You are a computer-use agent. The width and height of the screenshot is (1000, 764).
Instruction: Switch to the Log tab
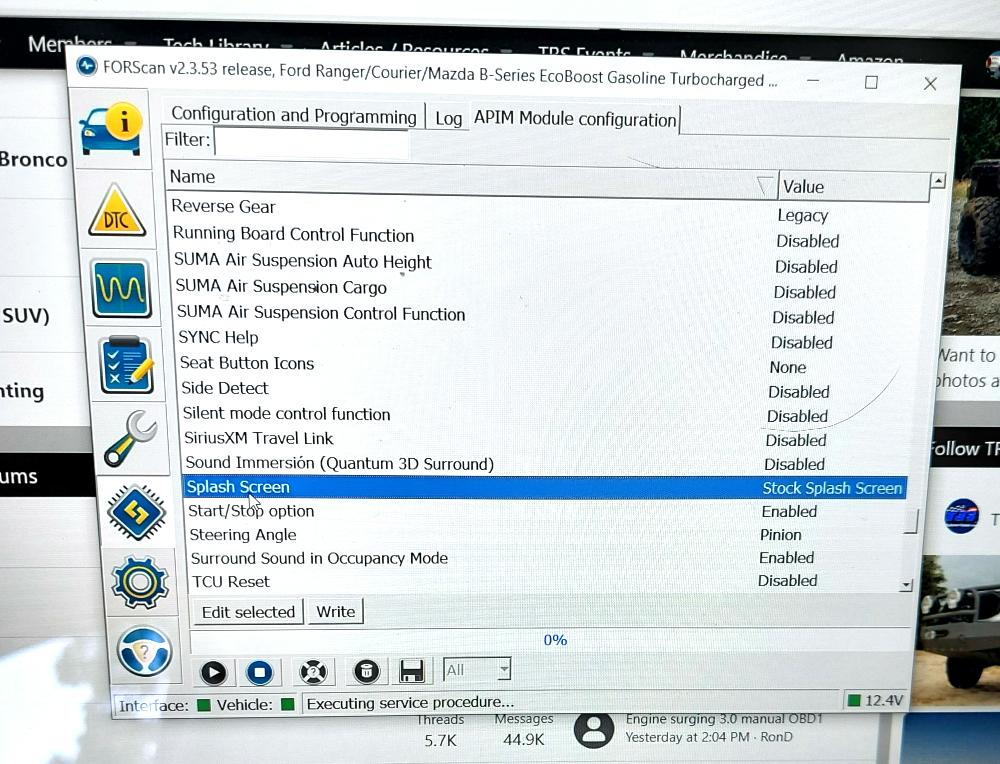click(449, 118)
